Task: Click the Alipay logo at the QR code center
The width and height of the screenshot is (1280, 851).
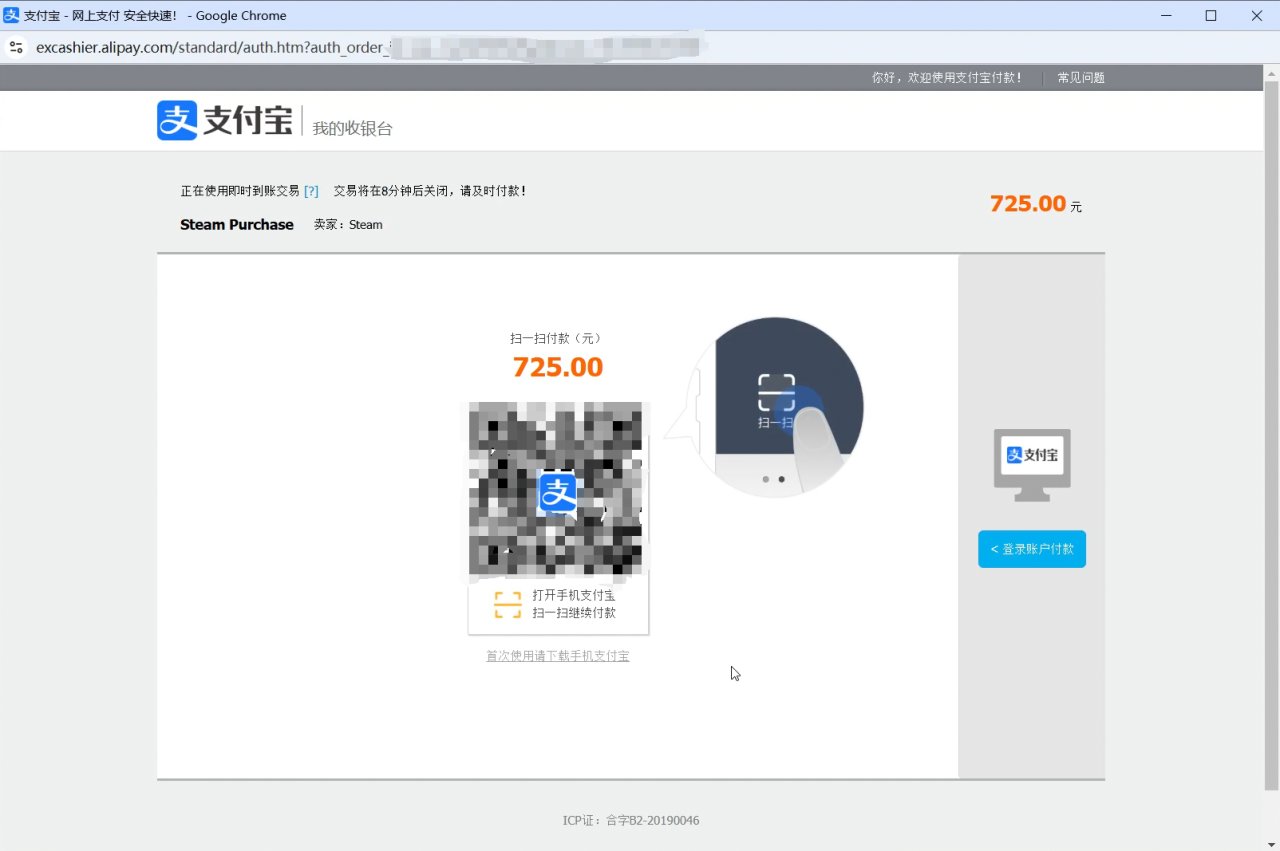Action: [558, 492]
